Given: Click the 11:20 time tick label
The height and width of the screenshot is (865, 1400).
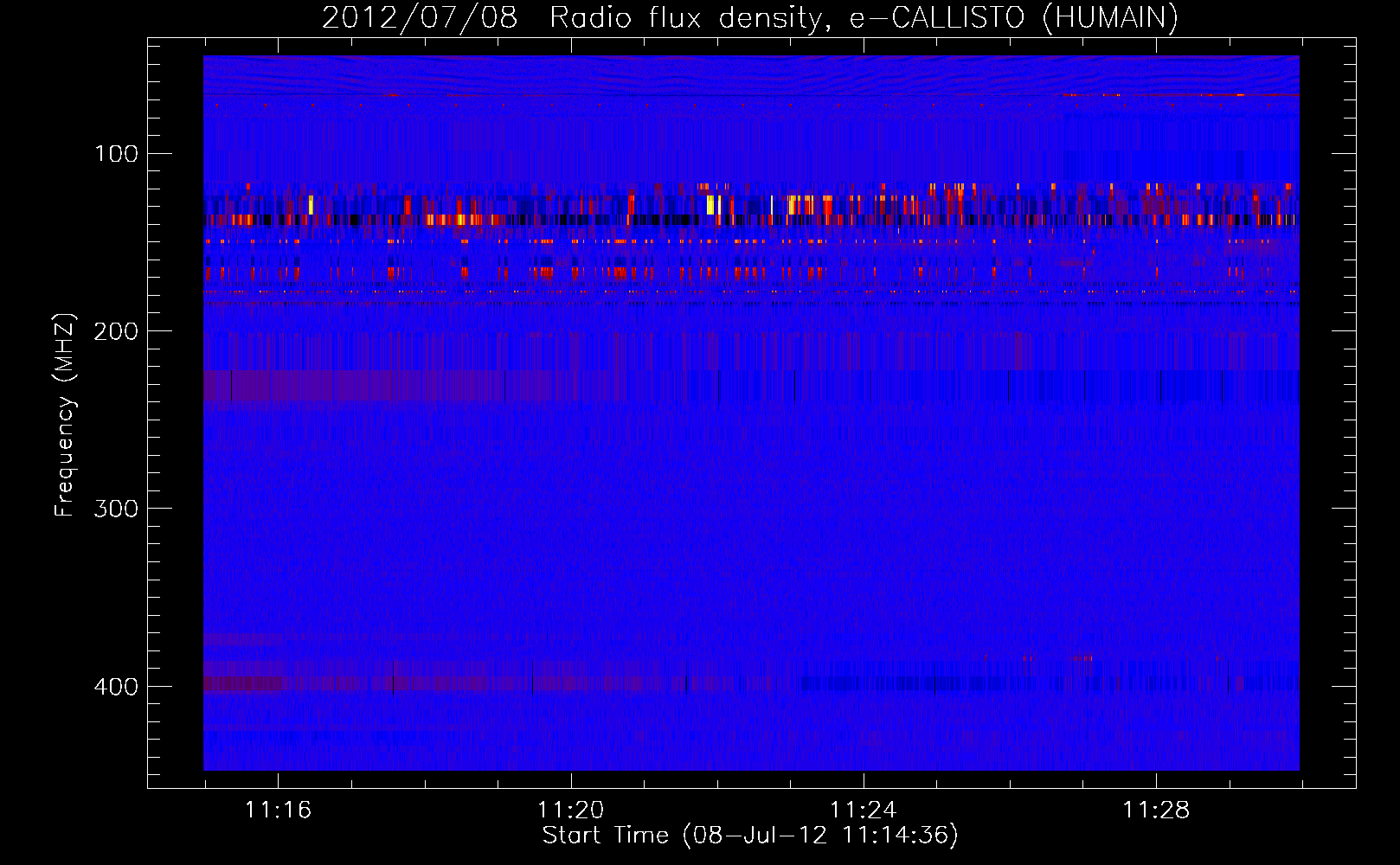Looking at the screenshot, I should pos(570,811).
